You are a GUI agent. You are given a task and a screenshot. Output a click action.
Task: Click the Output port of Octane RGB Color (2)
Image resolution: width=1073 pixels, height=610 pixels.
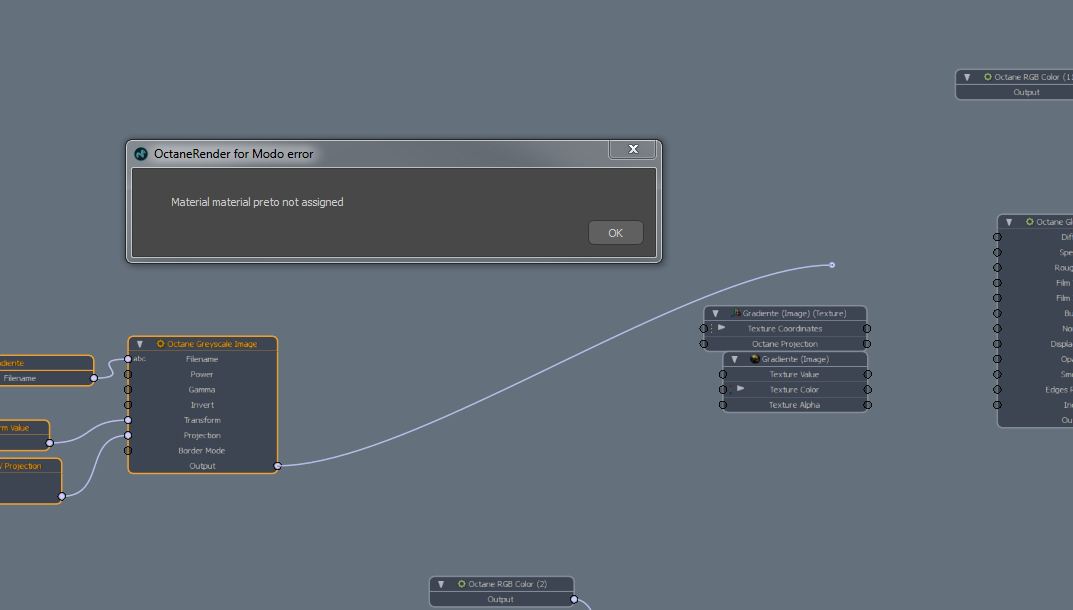click(574, 600)
